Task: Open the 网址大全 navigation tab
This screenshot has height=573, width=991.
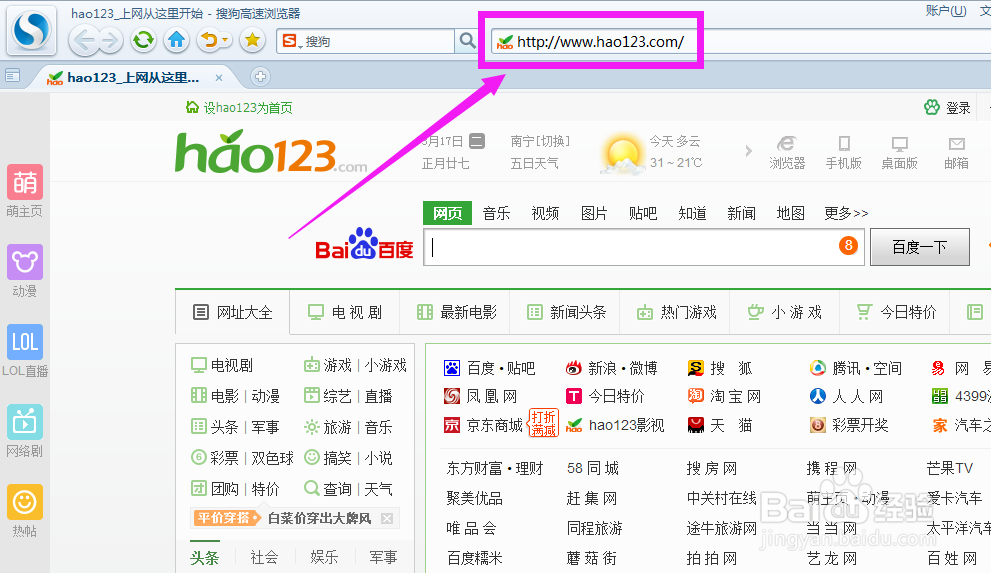Action: point(233,312)
